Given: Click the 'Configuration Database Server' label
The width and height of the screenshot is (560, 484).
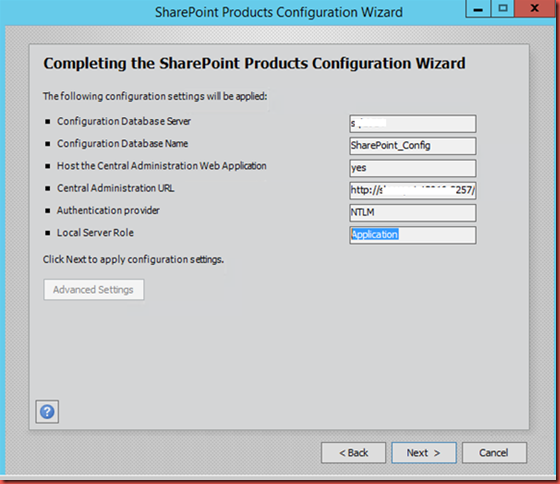Looking at the screenshot, I should point(124,121).
